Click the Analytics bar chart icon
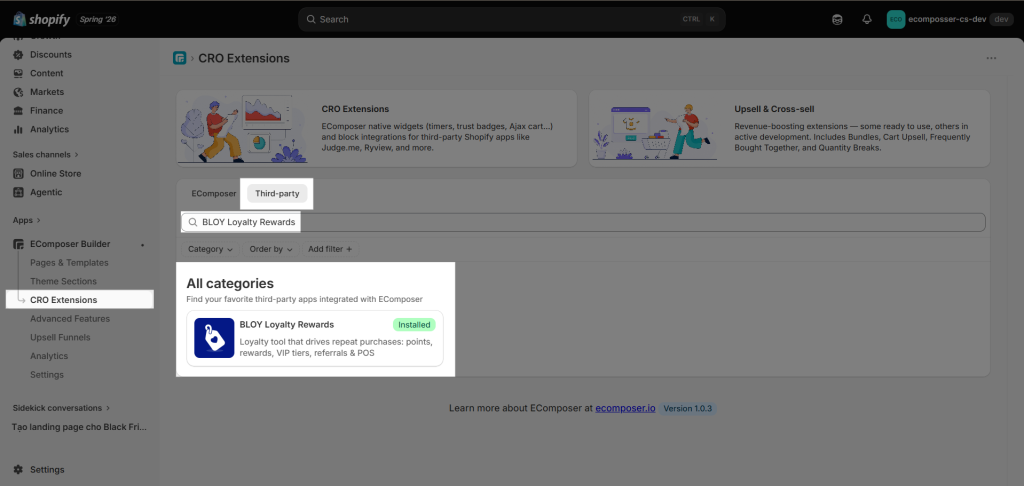The width and height of the screenshot is (1024, 486). pyautogui.click(x=18, y=129)
